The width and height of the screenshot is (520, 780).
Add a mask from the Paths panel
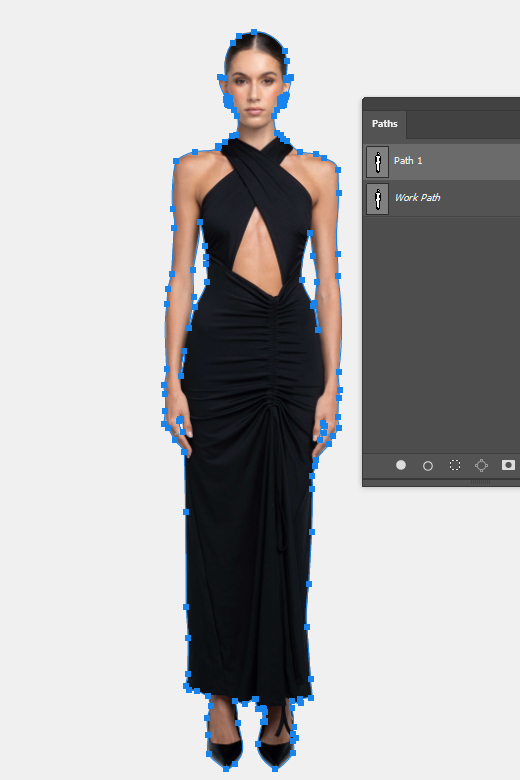point(508,465)
